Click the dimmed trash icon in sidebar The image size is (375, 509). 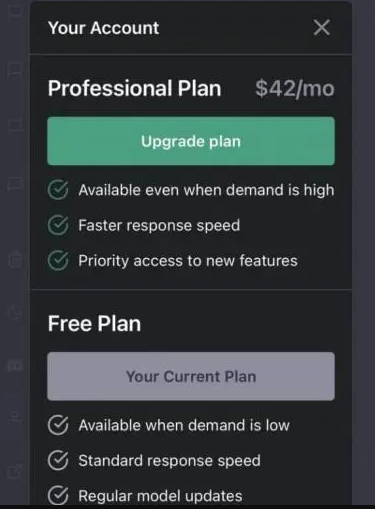15,259
